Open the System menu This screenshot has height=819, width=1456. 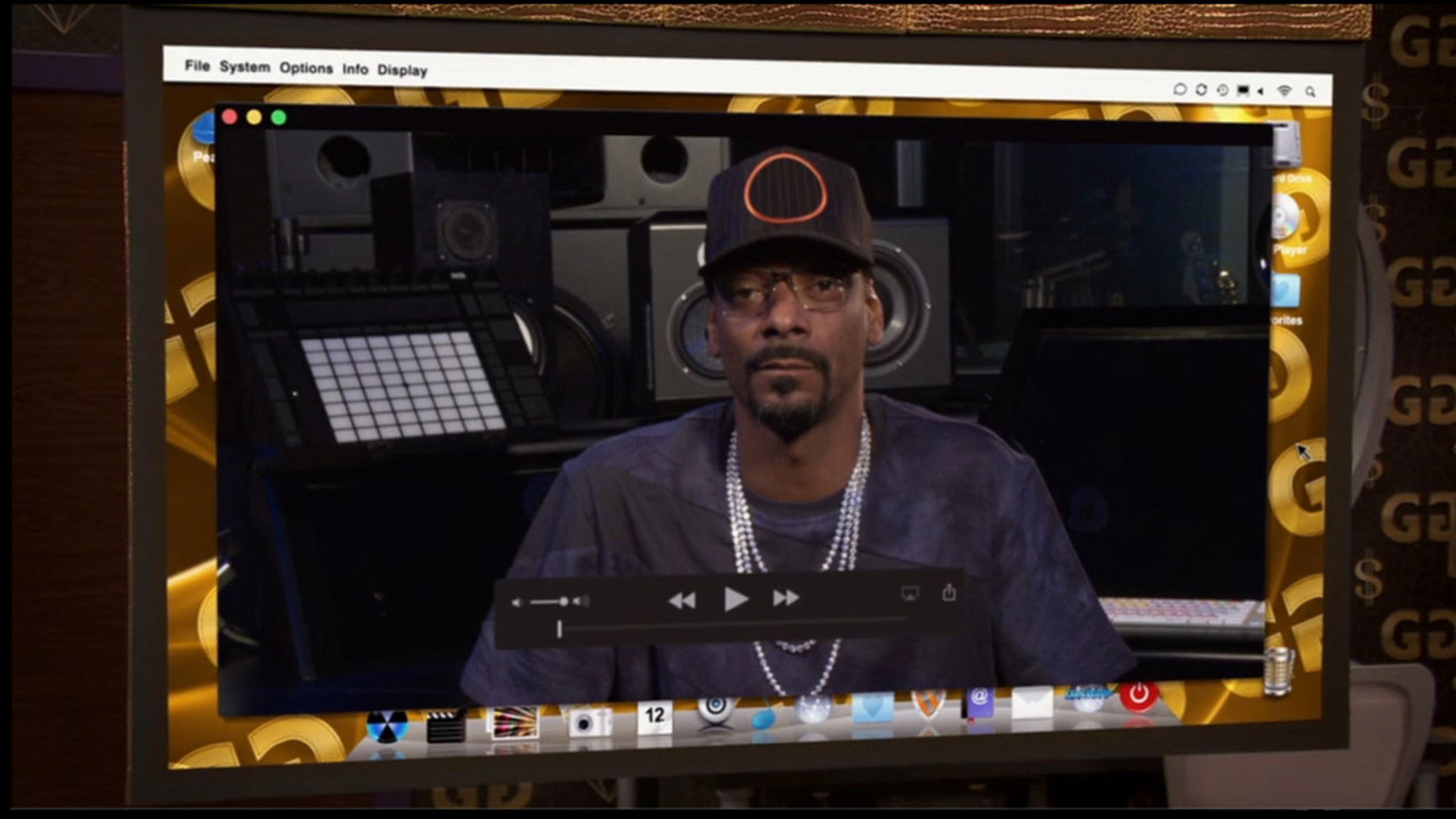pyautogui.click(x=244, y=67)
